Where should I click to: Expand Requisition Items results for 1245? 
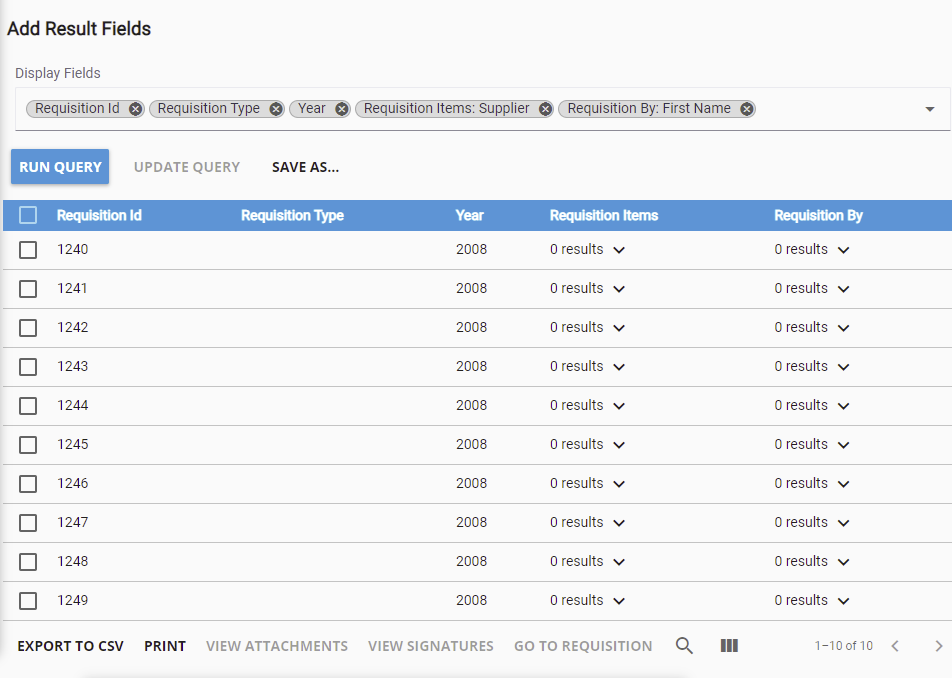tap(619, 445)
